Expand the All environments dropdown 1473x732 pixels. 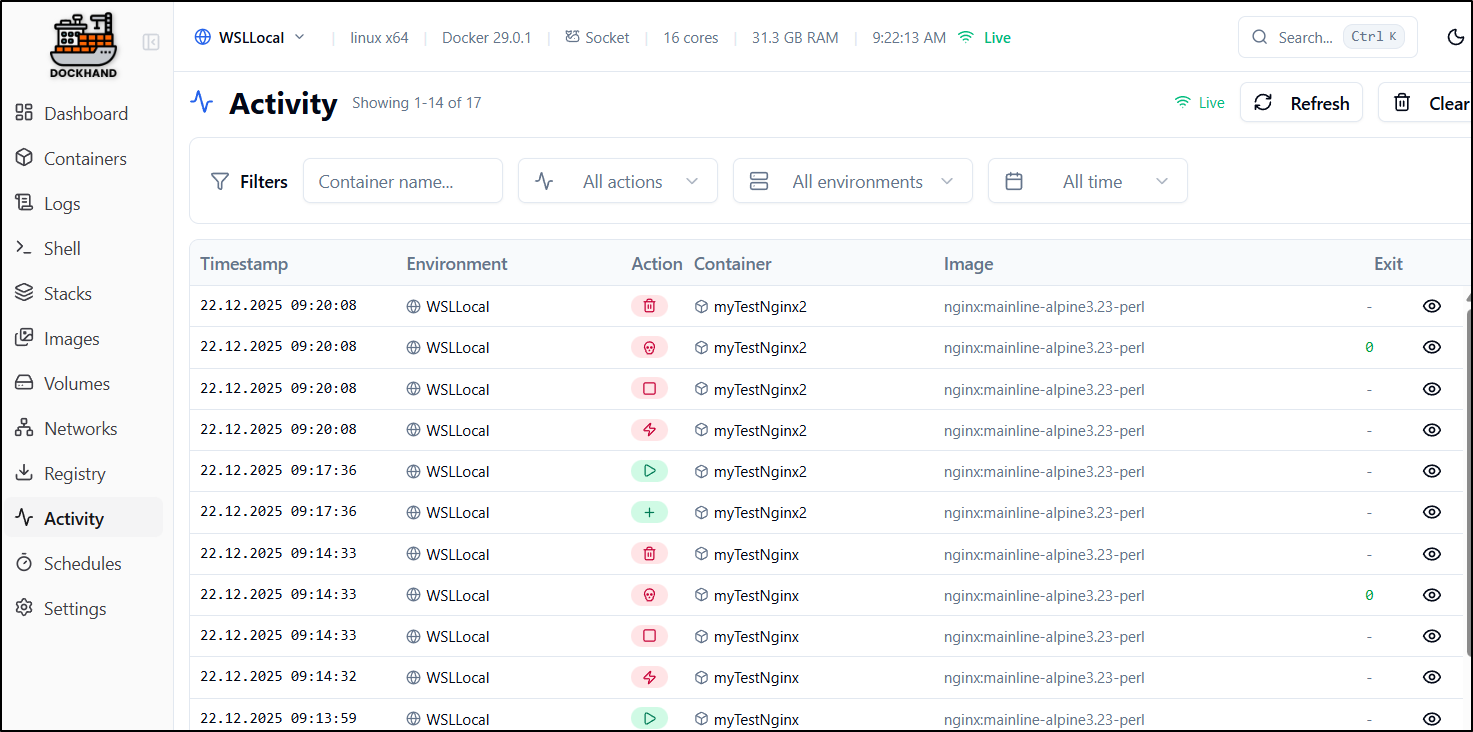tap(852, 181)
